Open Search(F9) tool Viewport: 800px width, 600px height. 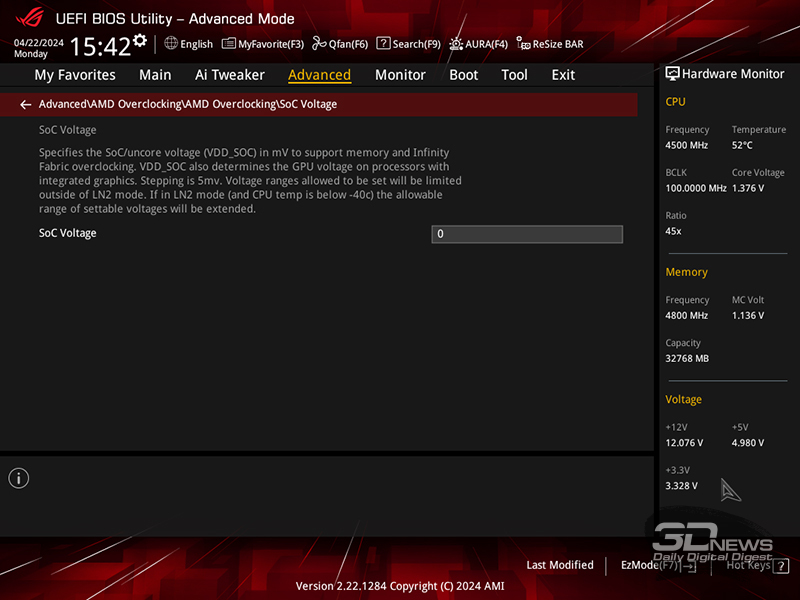tap(408, 44)
